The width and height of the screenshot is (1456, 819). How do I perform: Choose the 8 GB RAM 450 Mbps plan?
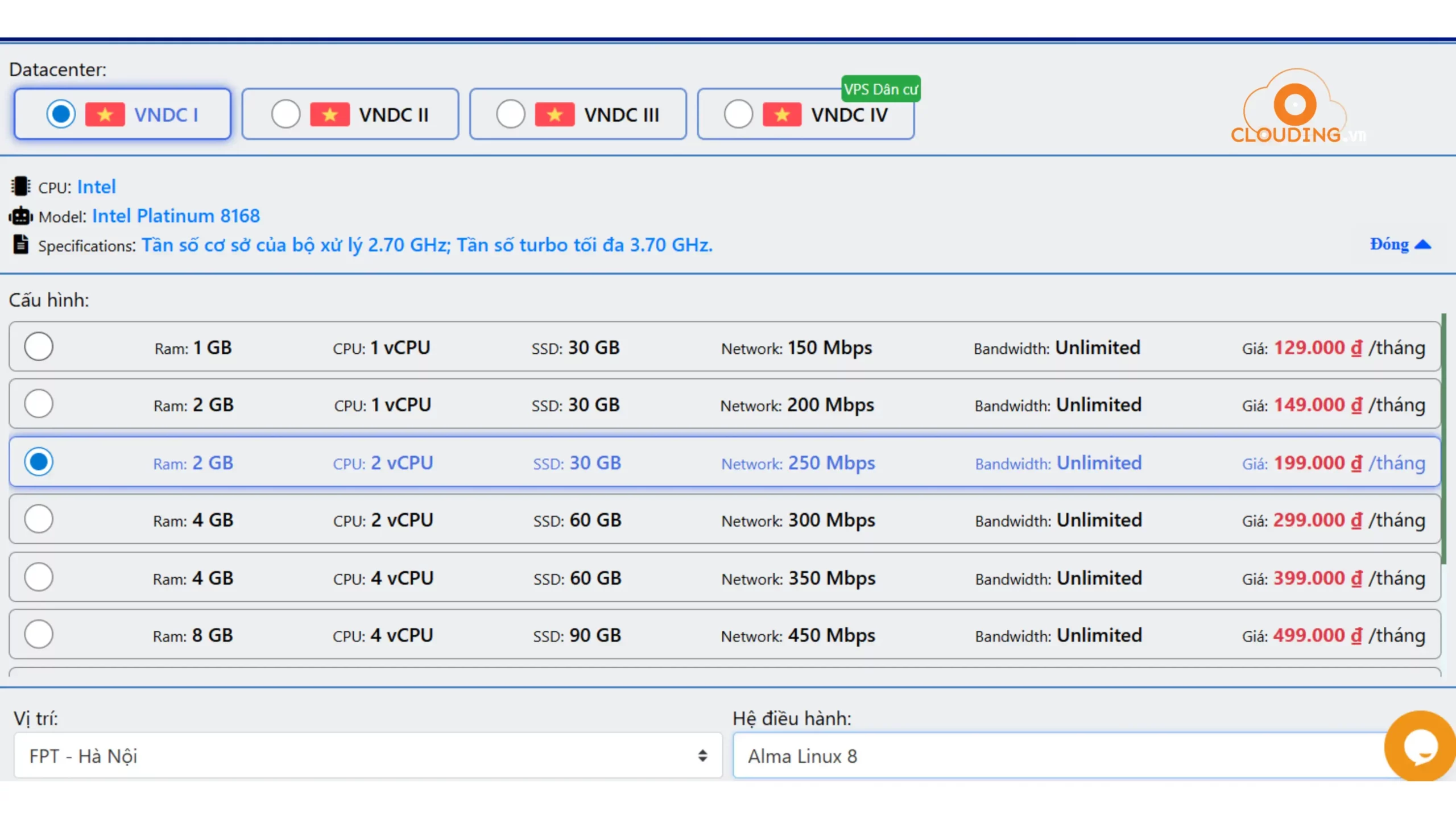coord(38,634)
